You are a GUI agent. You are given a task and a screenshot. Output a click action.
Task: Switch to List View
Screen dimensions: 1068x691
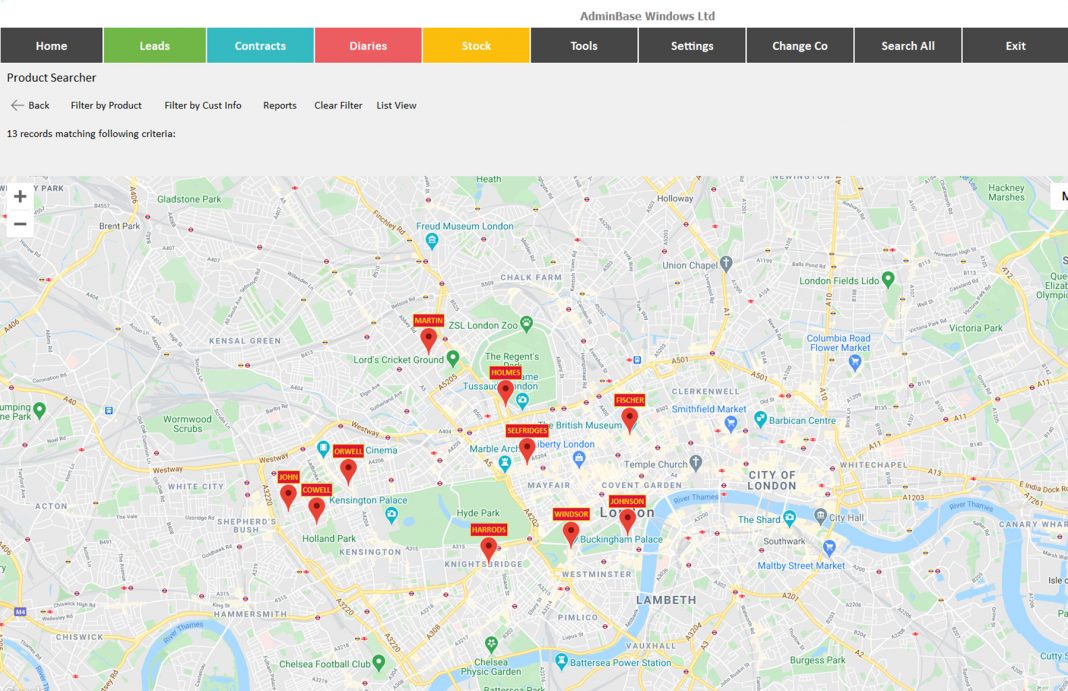[x=396, y=106]
